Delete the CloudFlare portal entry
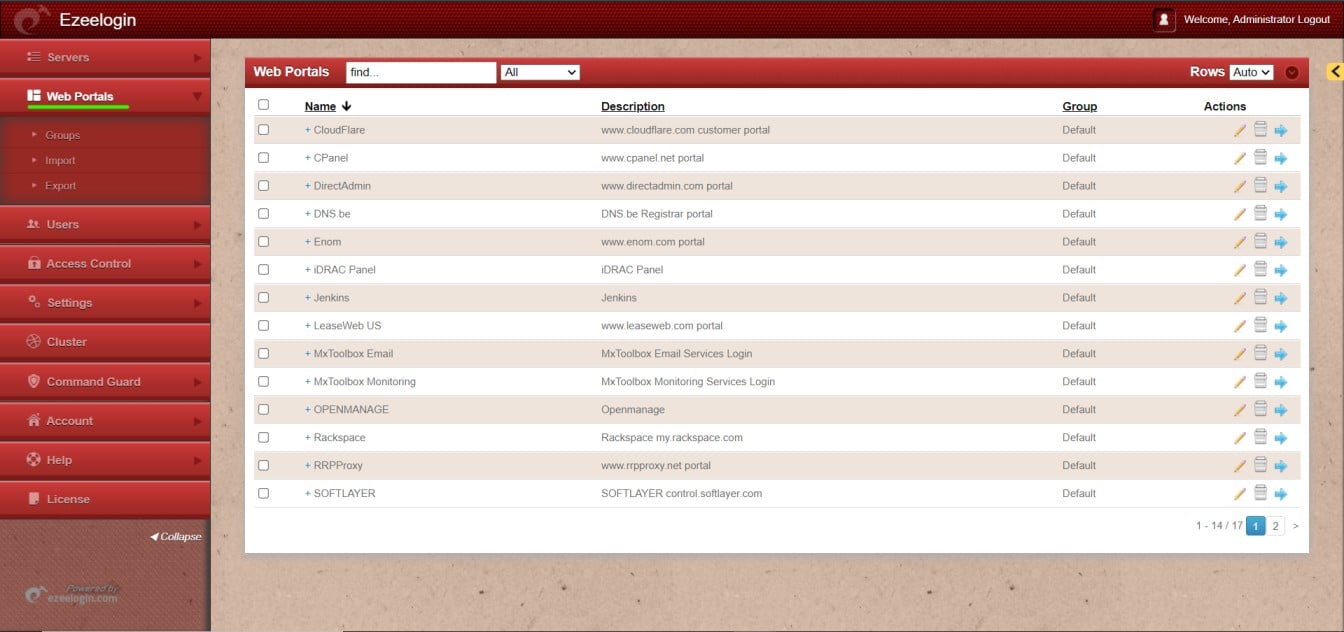This screenshot has height=632, width=1344. pyautogui.click(x=1260, y=129)
